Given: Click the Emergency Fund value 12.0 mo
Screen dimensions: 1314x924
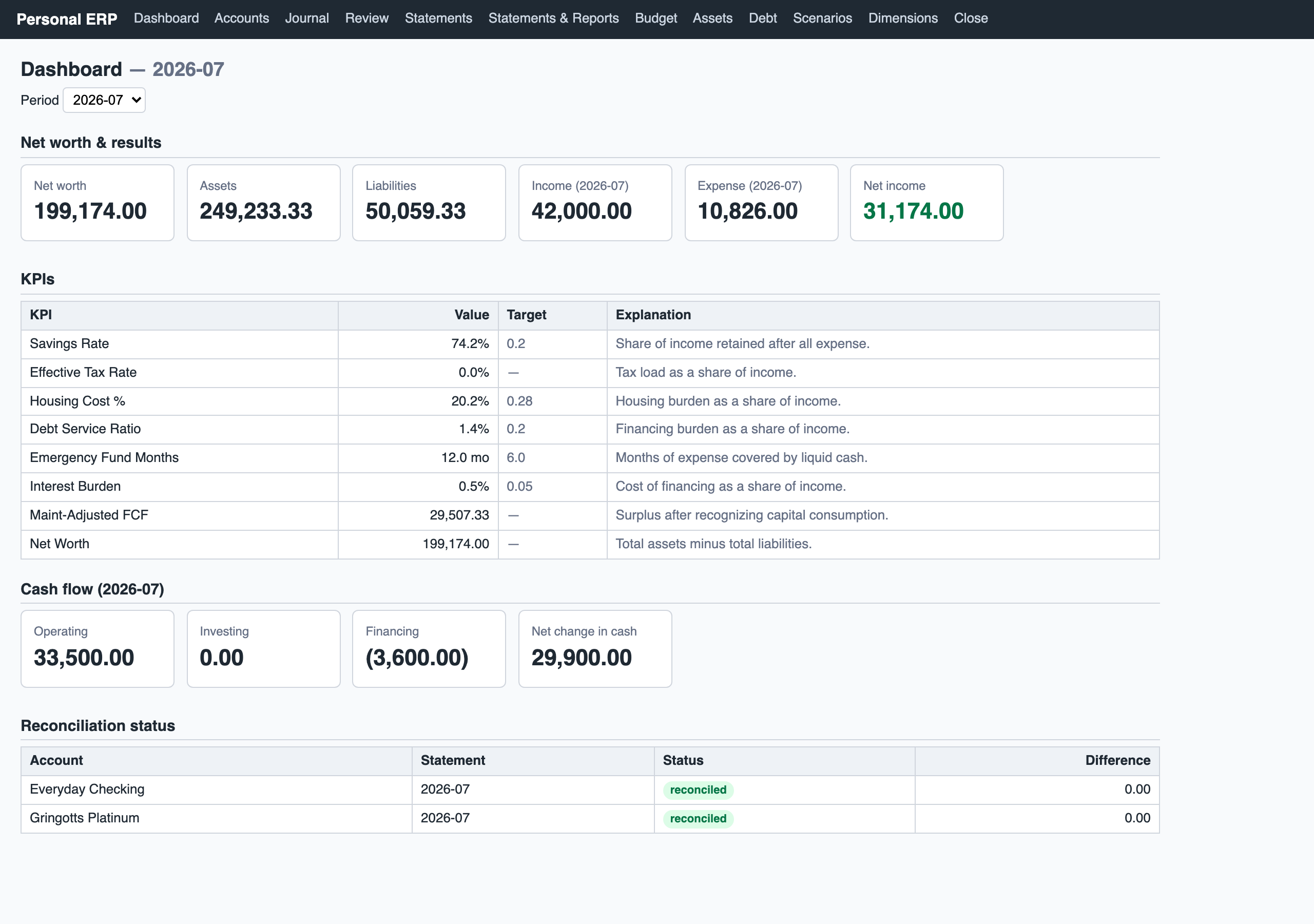Looking at the screenshot, I should click(465, 458).
